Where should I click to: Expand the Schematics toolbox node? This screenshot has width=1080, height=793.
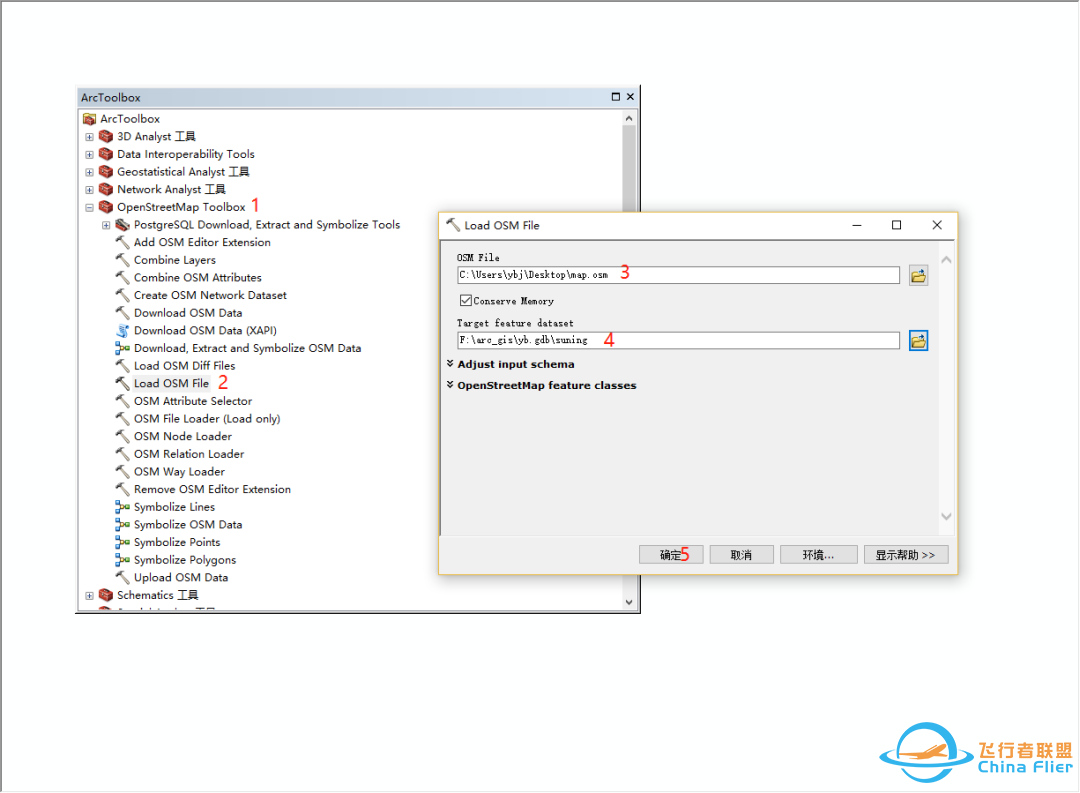pyautogui.click(x=90, y=596)
